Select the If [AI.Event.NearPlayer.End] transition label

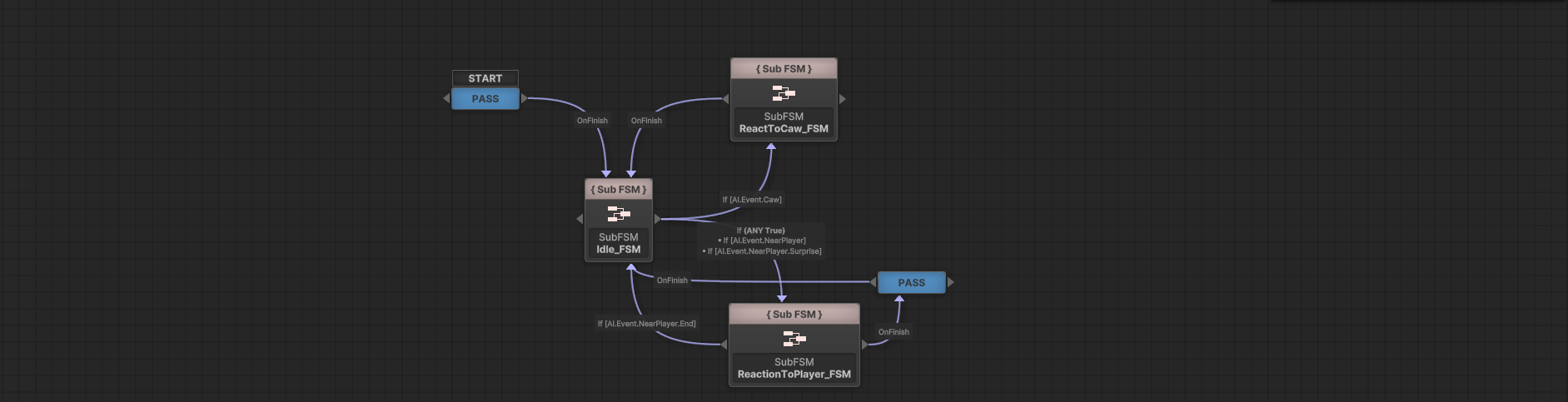coord(646,324)
